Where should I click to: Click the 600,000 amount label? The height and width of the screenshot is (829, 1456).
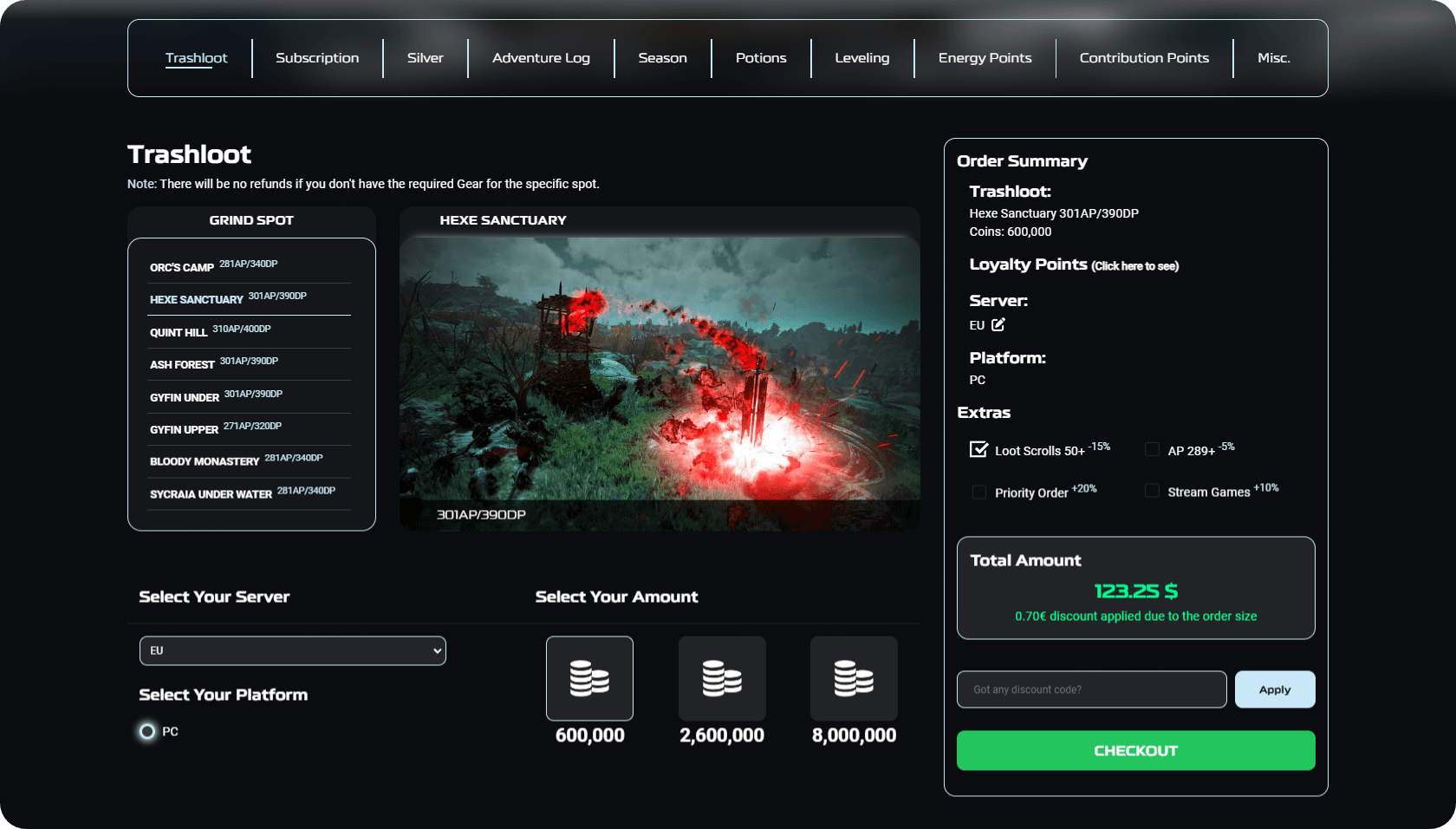point(589,735)
